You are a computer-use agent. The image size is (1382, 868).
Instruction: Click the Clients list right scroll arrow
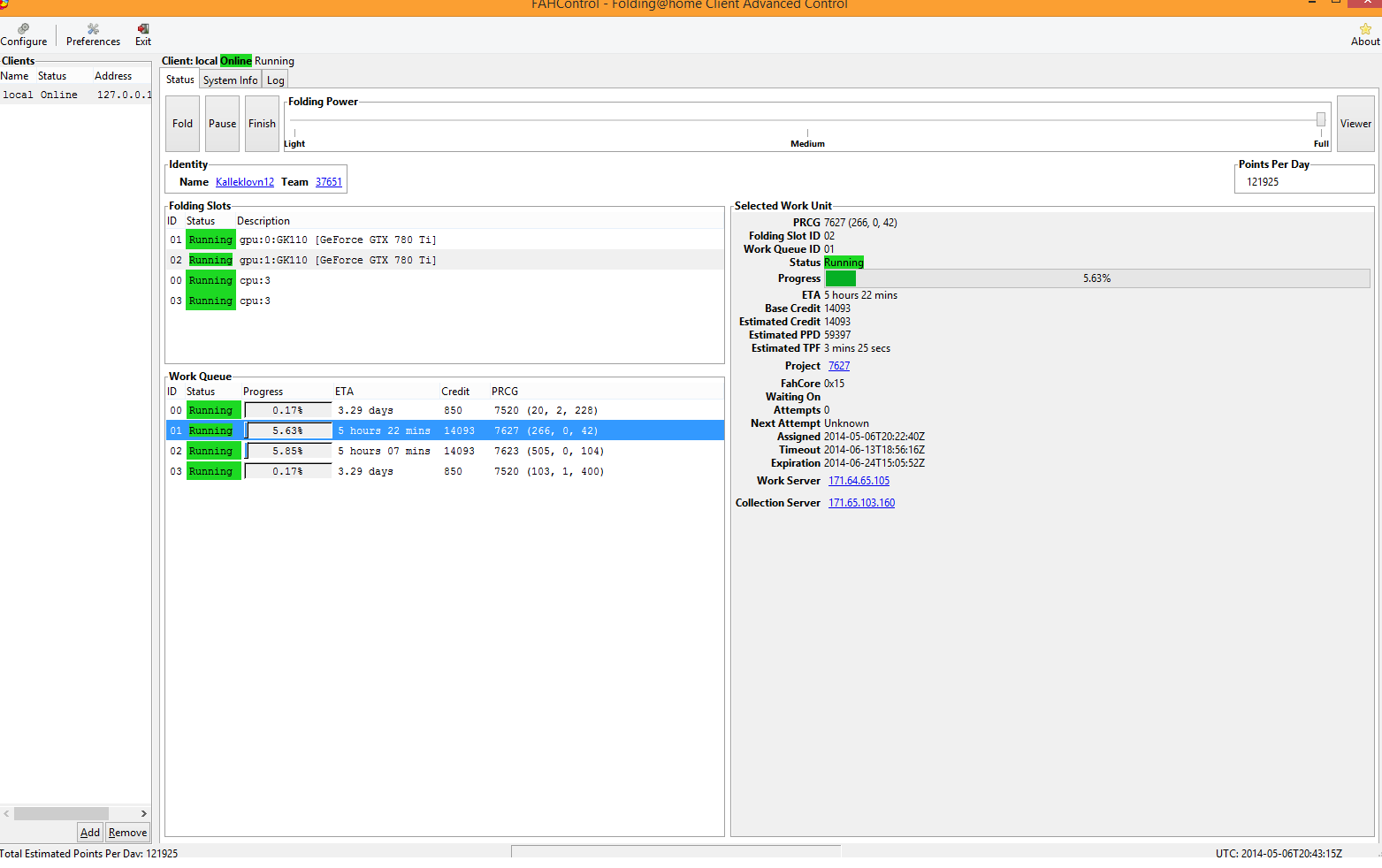143,813
